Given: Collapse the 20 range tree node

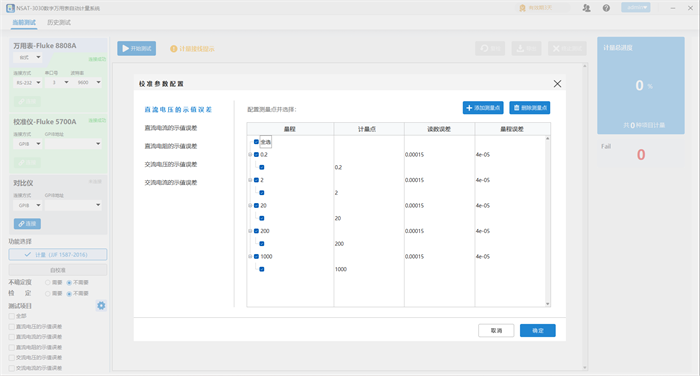Looking at the screenshot, I should pyautogui.click(x=250, y=205).
